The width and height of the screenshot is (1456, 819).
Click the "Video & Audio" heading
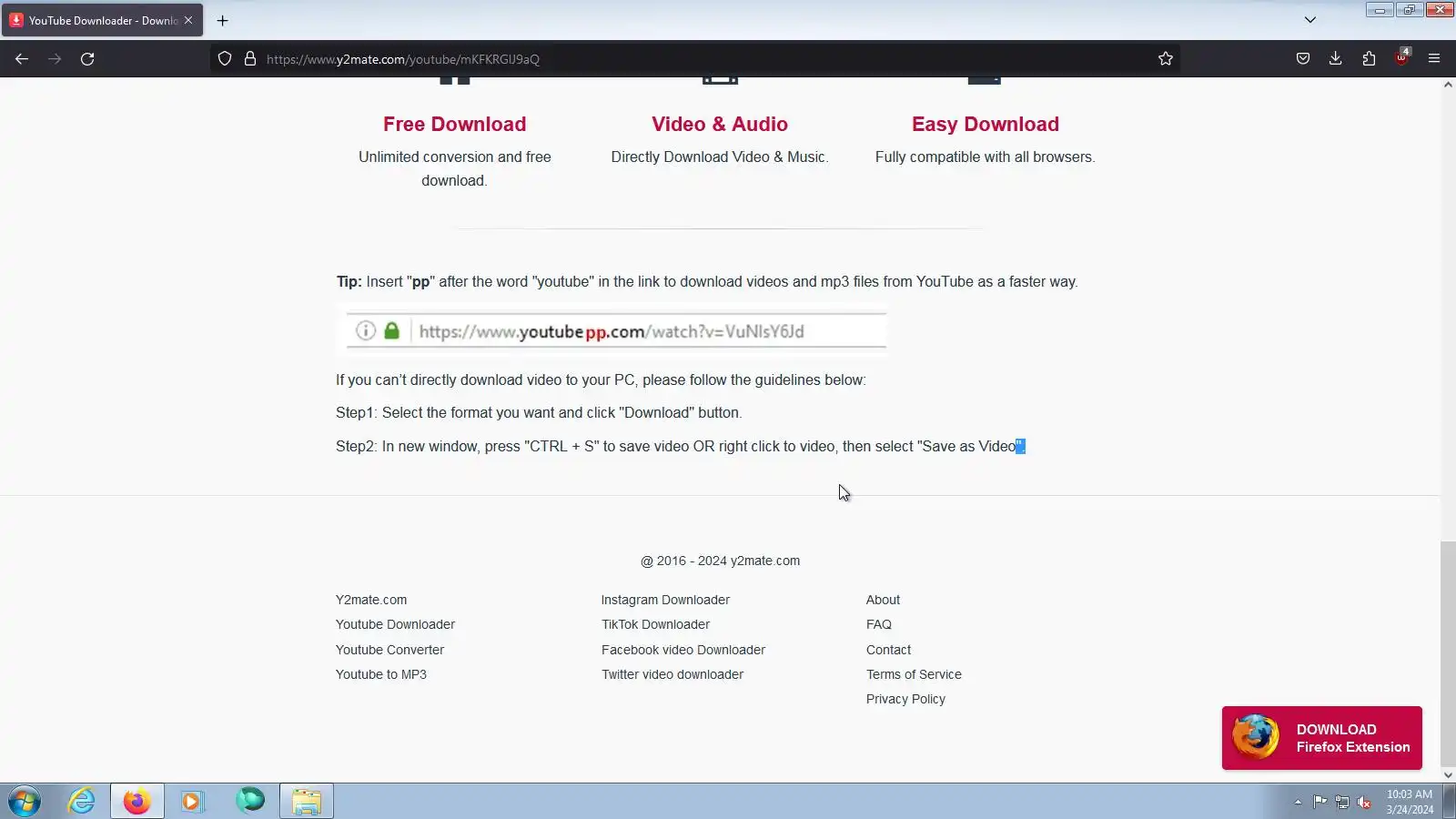click(x=720, y=124)
